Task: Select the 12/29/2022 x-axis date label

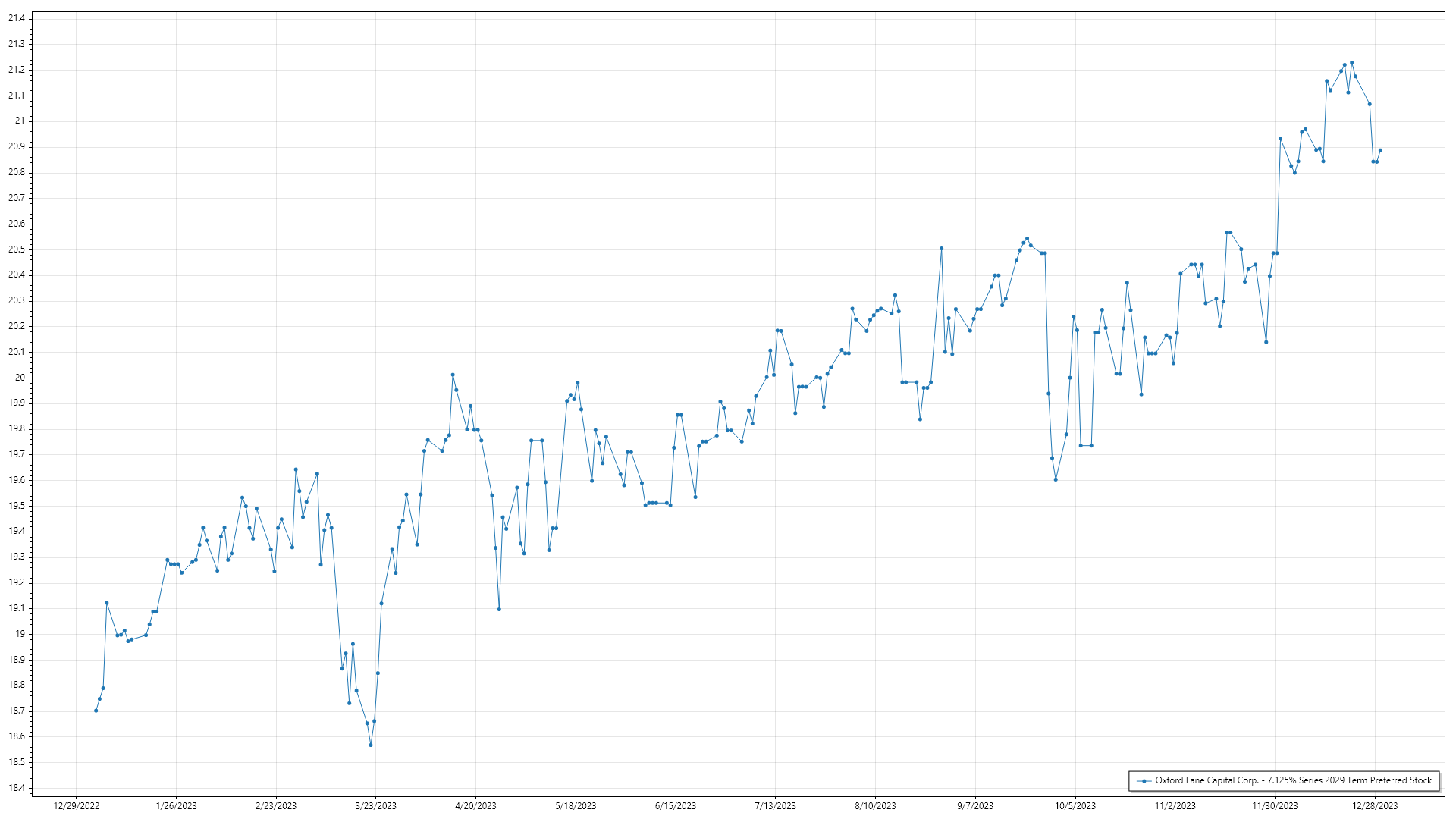Action: coord(77,806)
